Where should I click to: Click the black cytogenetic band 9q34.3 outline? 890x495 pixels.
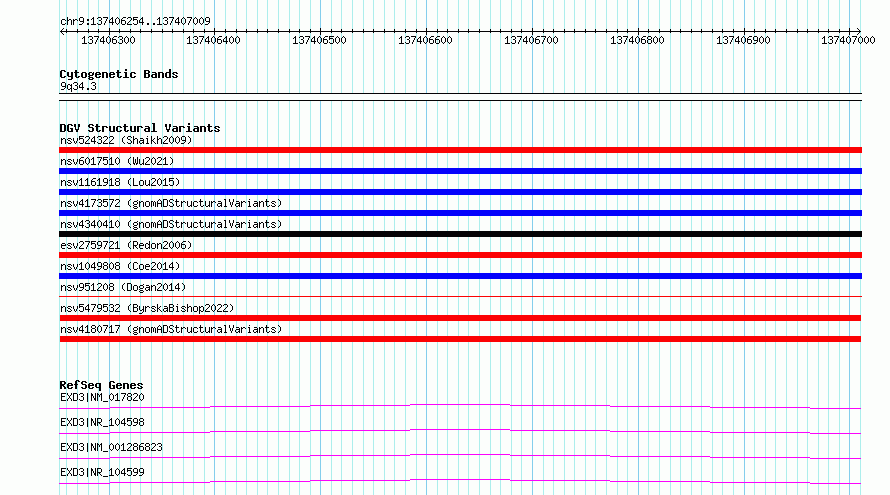[460, 97]
